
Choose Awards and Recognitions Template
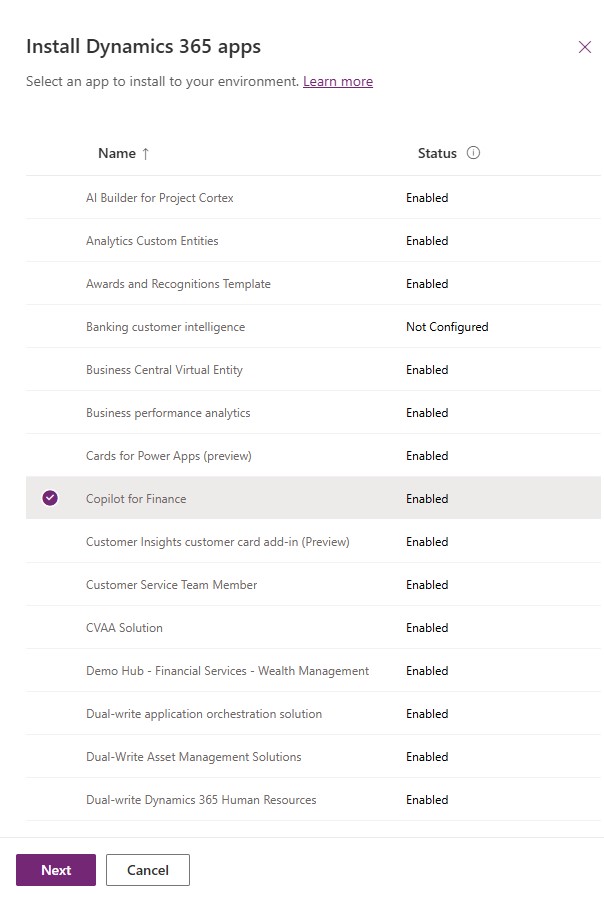(314, 284)
